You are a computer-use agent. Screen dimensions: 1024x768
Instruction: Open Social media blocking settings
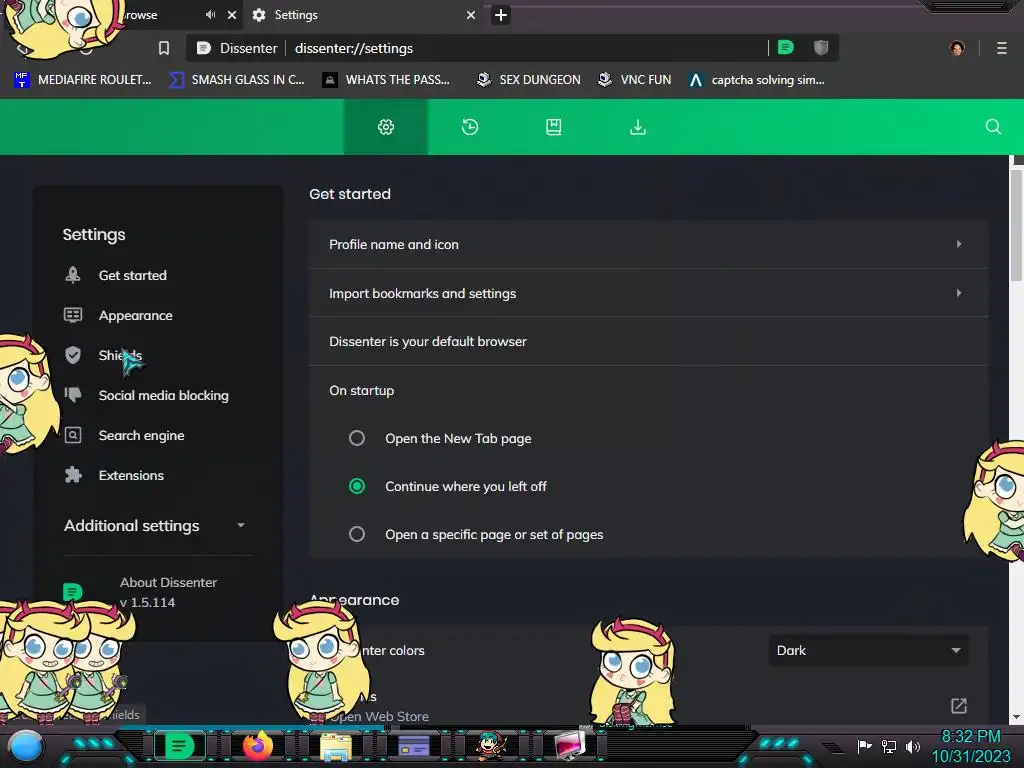tap(163, 395)
